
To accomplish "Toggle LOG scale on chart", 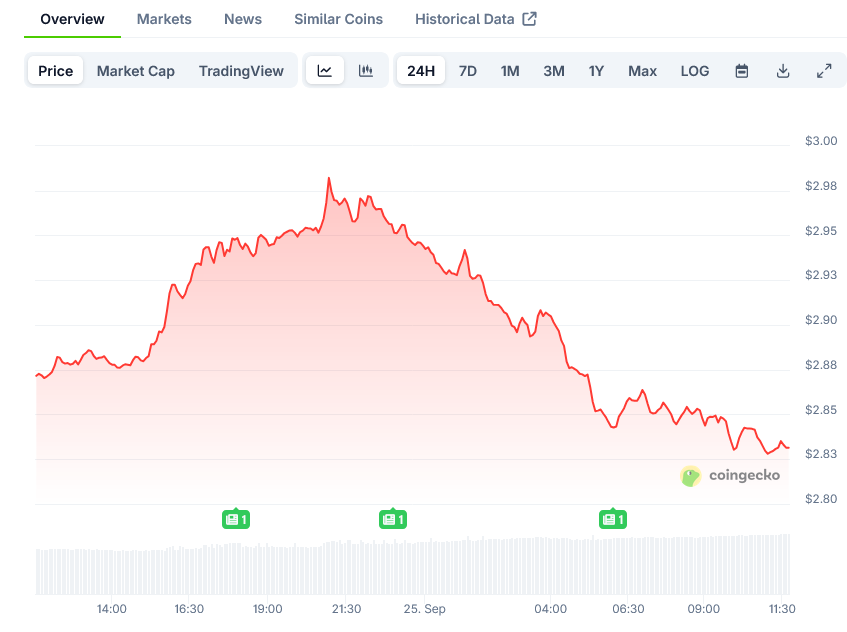I will 695,71.
